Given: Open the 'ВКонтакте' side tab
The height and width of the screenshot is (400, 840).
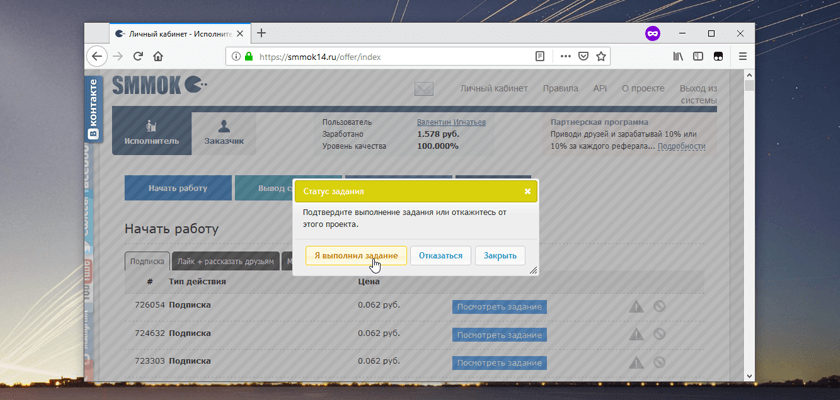Looking at the screenshot, I should pyautogui.click(x=93, y=109).
